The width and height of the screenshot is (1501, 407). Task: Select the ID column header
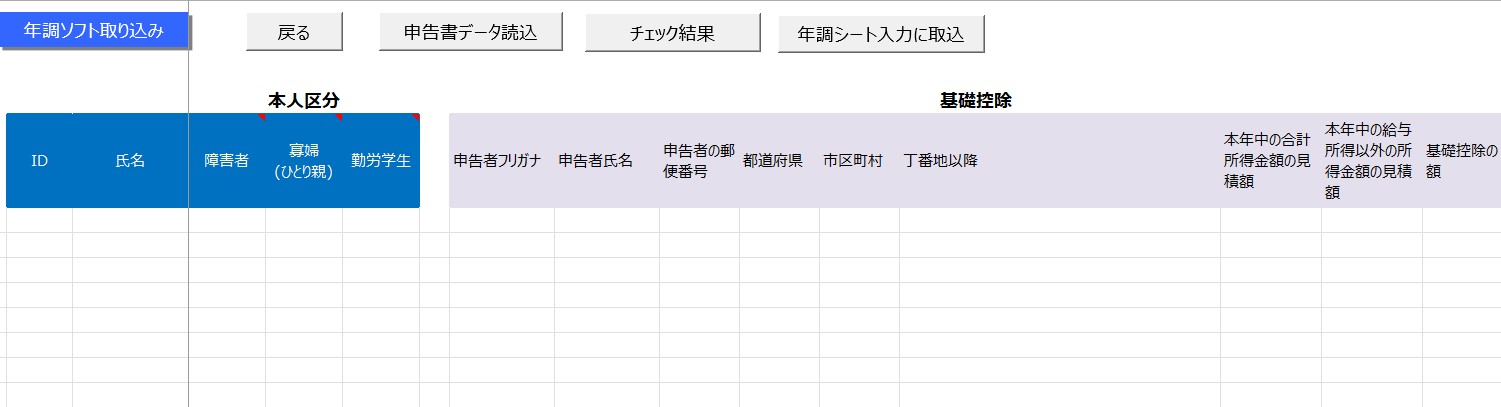pyautogui.click(x=40, y=160)
